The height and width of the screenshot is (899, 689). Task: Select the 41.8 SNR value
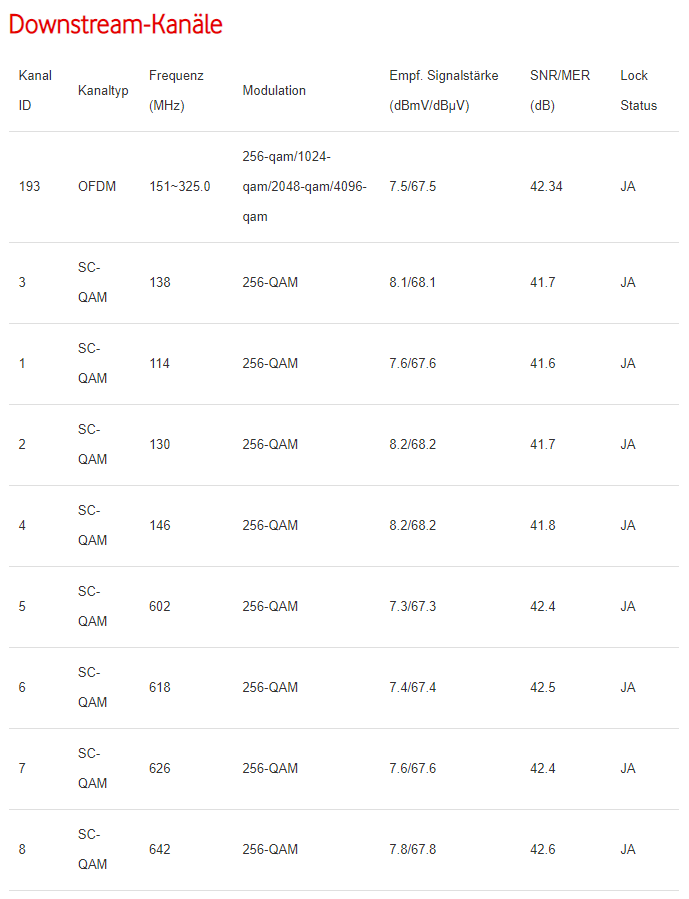[543, 526]
